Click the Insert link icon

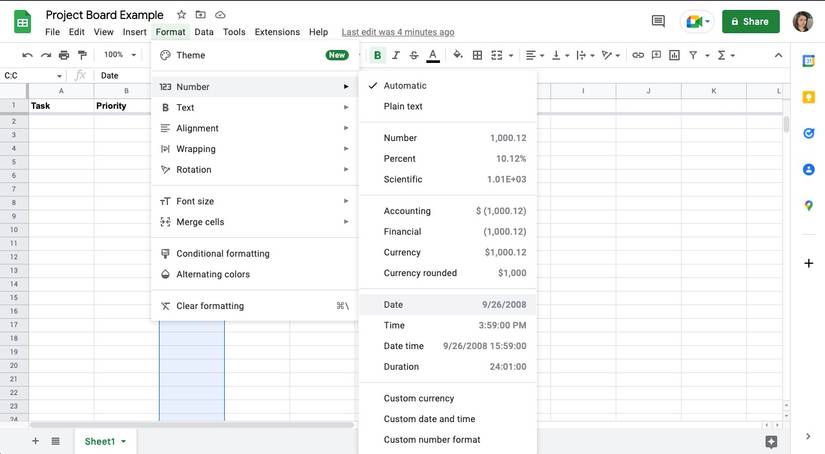tap(638, 55)
